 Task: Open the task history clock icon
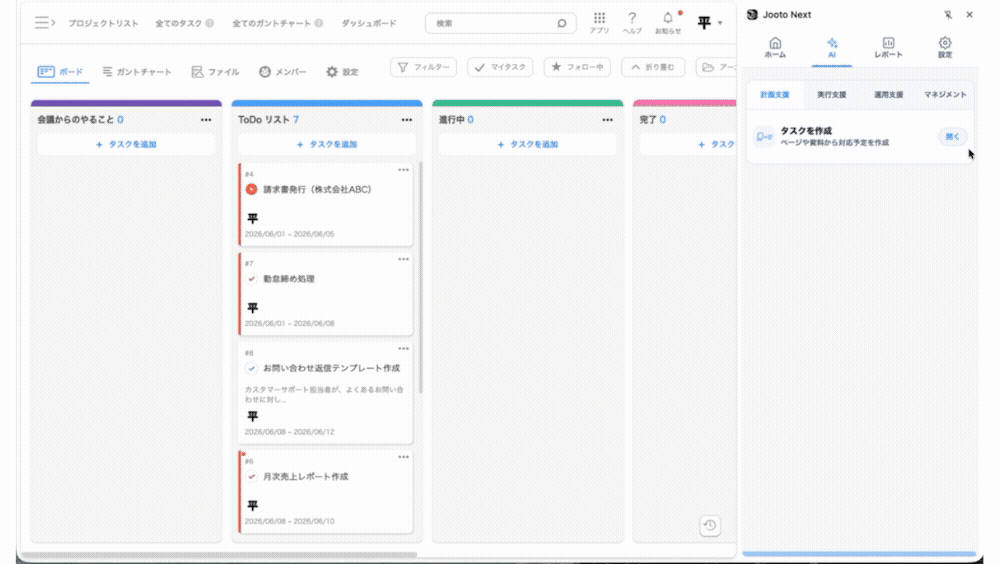710,525
